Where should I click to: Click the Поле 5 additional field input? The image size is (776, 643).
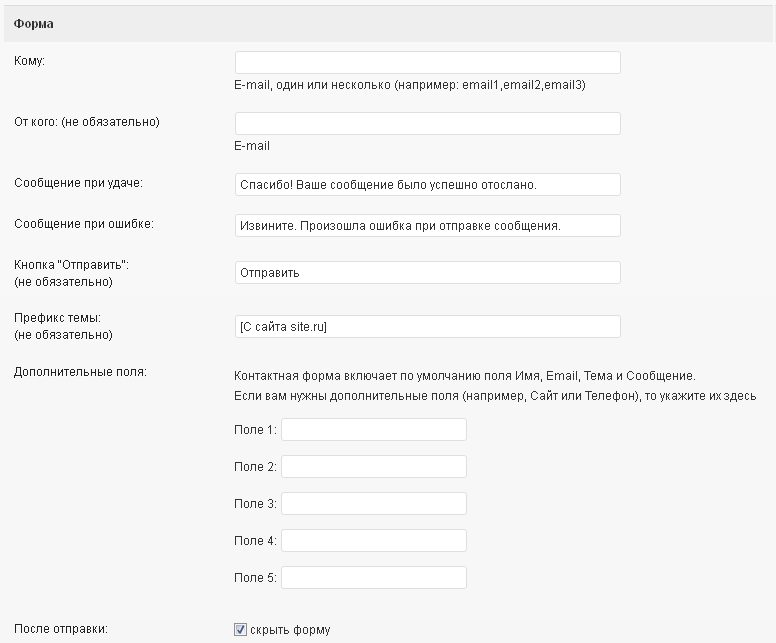tap(374, 578)
